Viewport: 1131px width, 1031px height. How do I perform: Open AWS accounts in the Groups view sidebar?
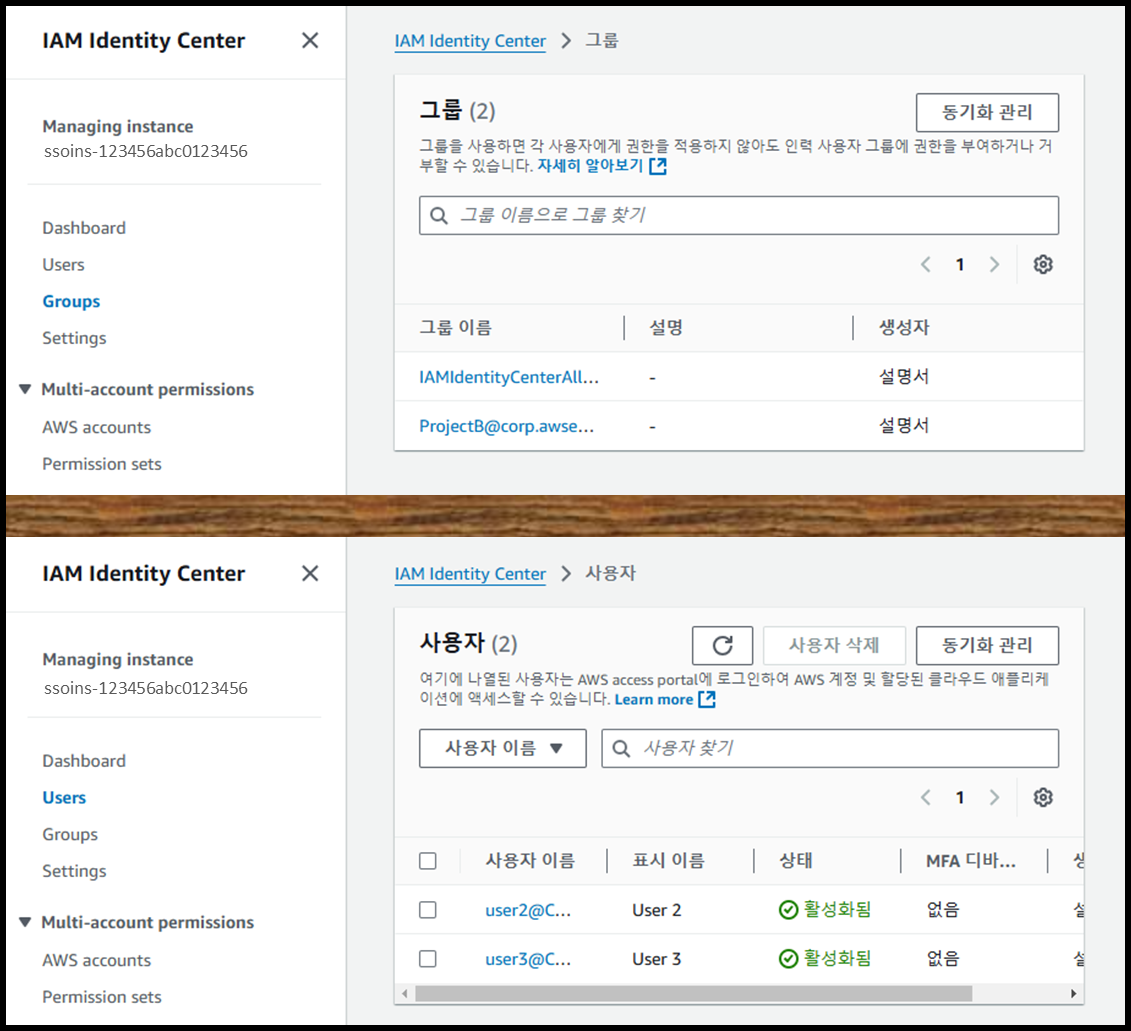97,427
